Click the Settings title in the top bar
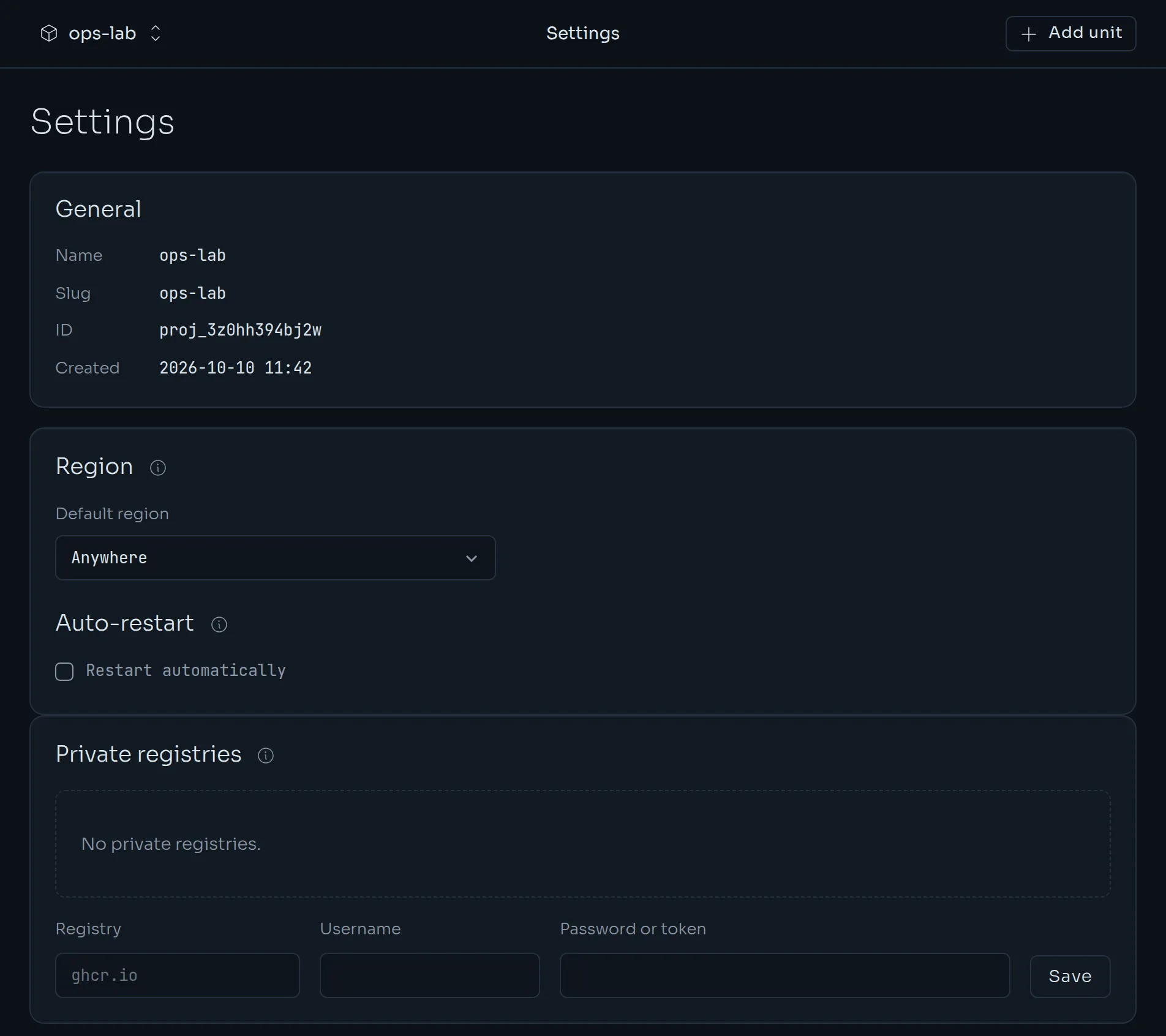The image size is (1166, 1036). (x=583, y=33)
